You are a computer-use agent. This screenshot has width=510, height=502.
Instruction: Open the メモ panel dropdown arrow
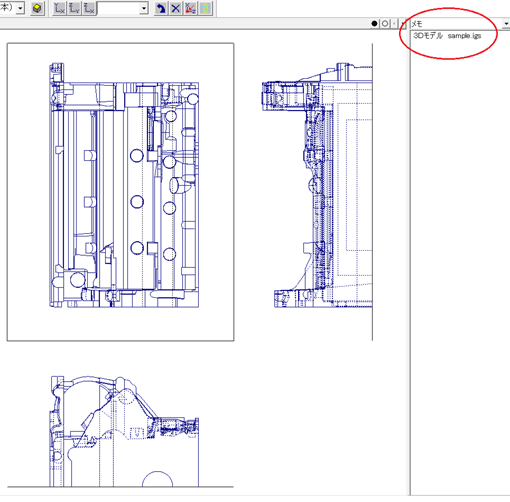[506, 24]
